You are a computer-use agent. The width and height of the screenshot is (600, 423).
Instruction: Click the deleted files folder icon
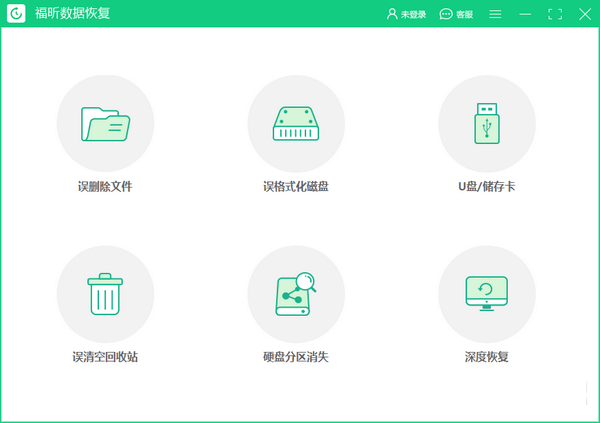point(105,123)
